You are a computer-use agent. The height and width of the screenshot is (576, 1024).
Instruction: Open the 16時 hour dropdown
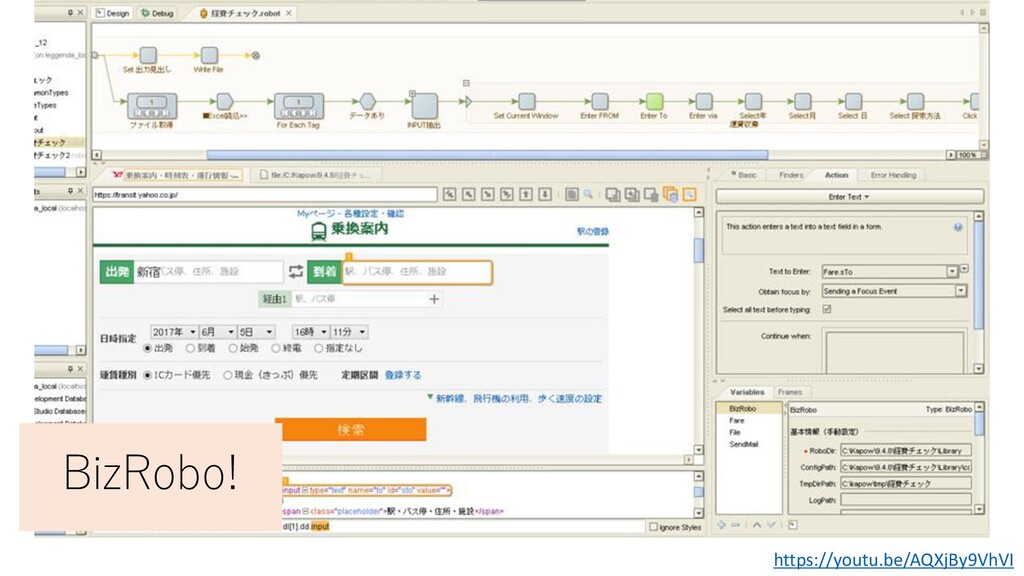310,332
